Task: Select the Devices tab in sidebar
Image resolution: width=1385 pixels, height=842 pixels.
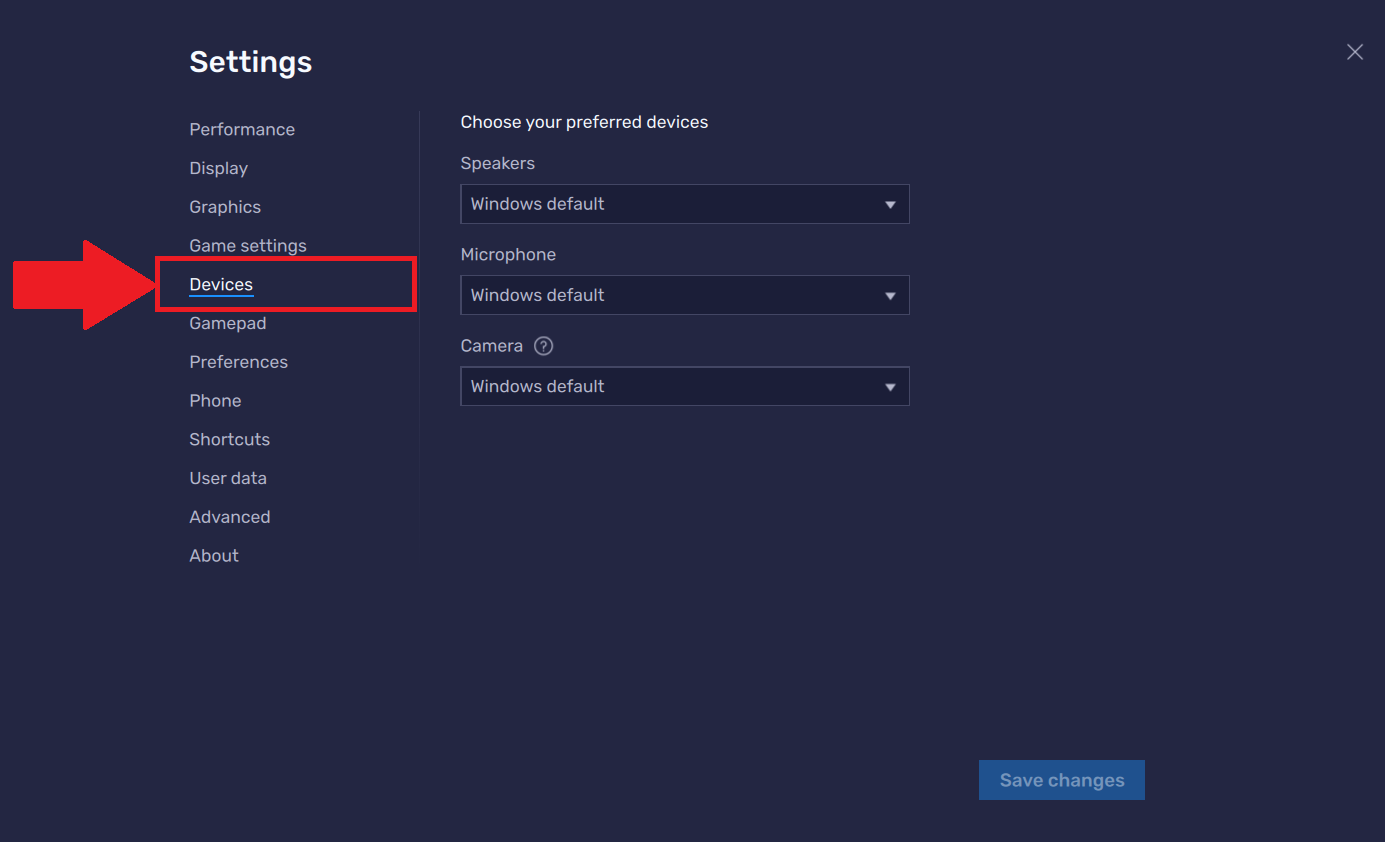Action: point(221,285)
